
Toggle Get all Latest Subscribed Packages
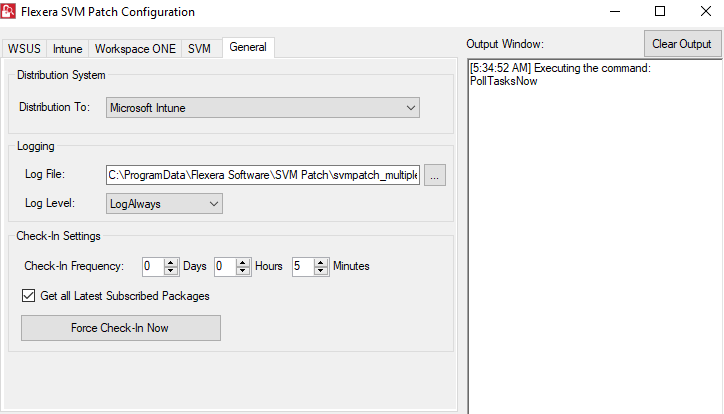point(29,296)
